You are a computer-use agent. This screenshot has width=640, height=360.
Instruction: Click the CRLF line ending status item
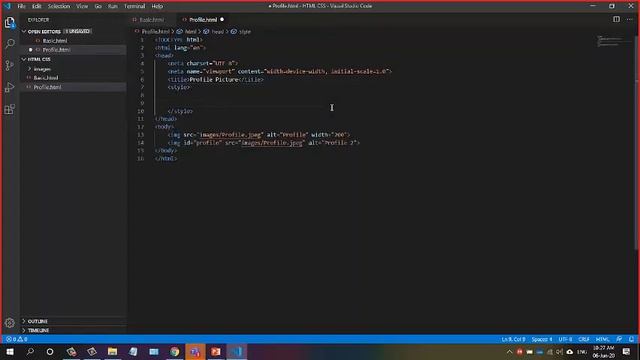584,339
